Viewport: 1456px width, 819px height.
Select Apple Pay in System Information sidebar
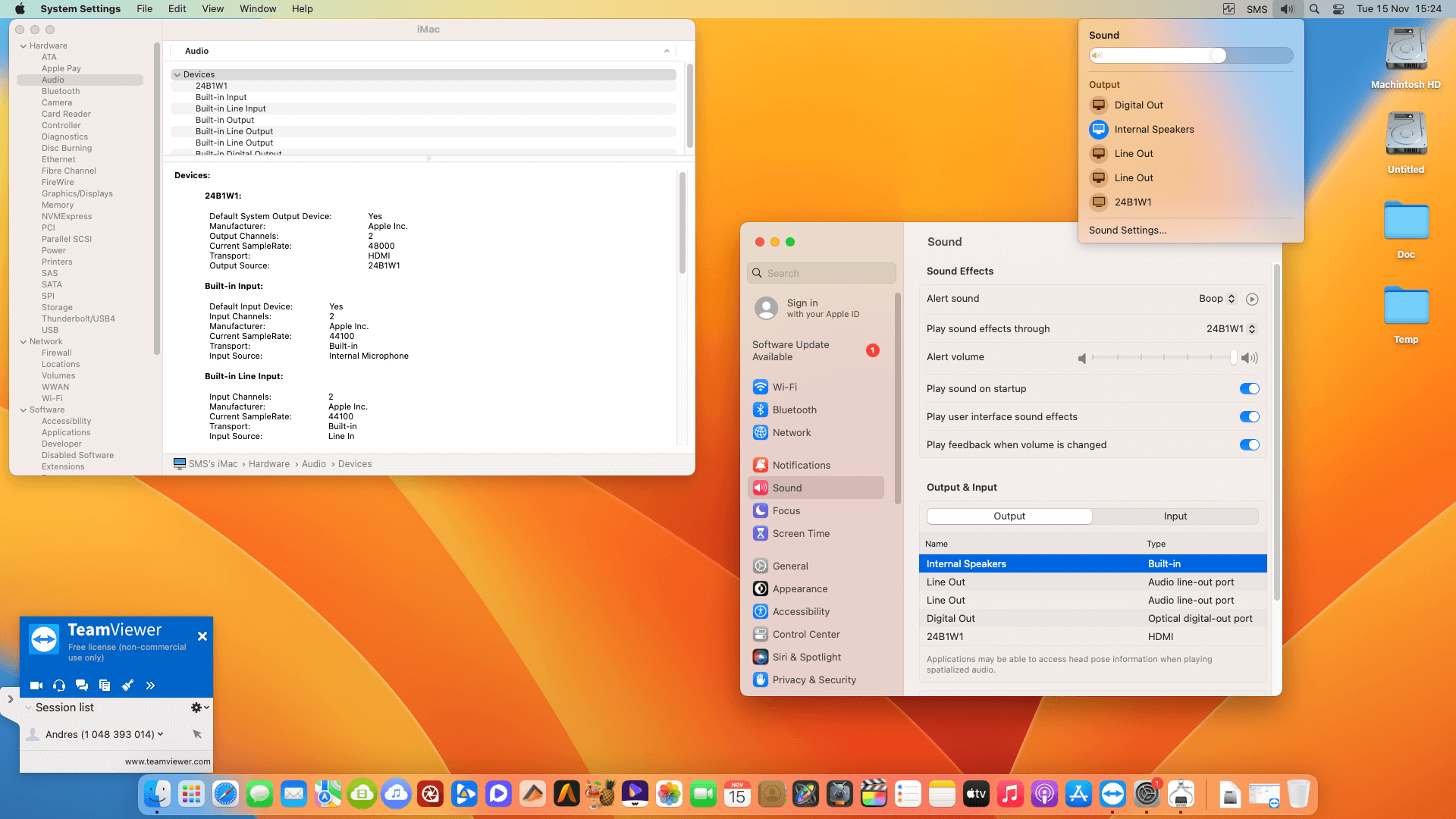[61, 68]
